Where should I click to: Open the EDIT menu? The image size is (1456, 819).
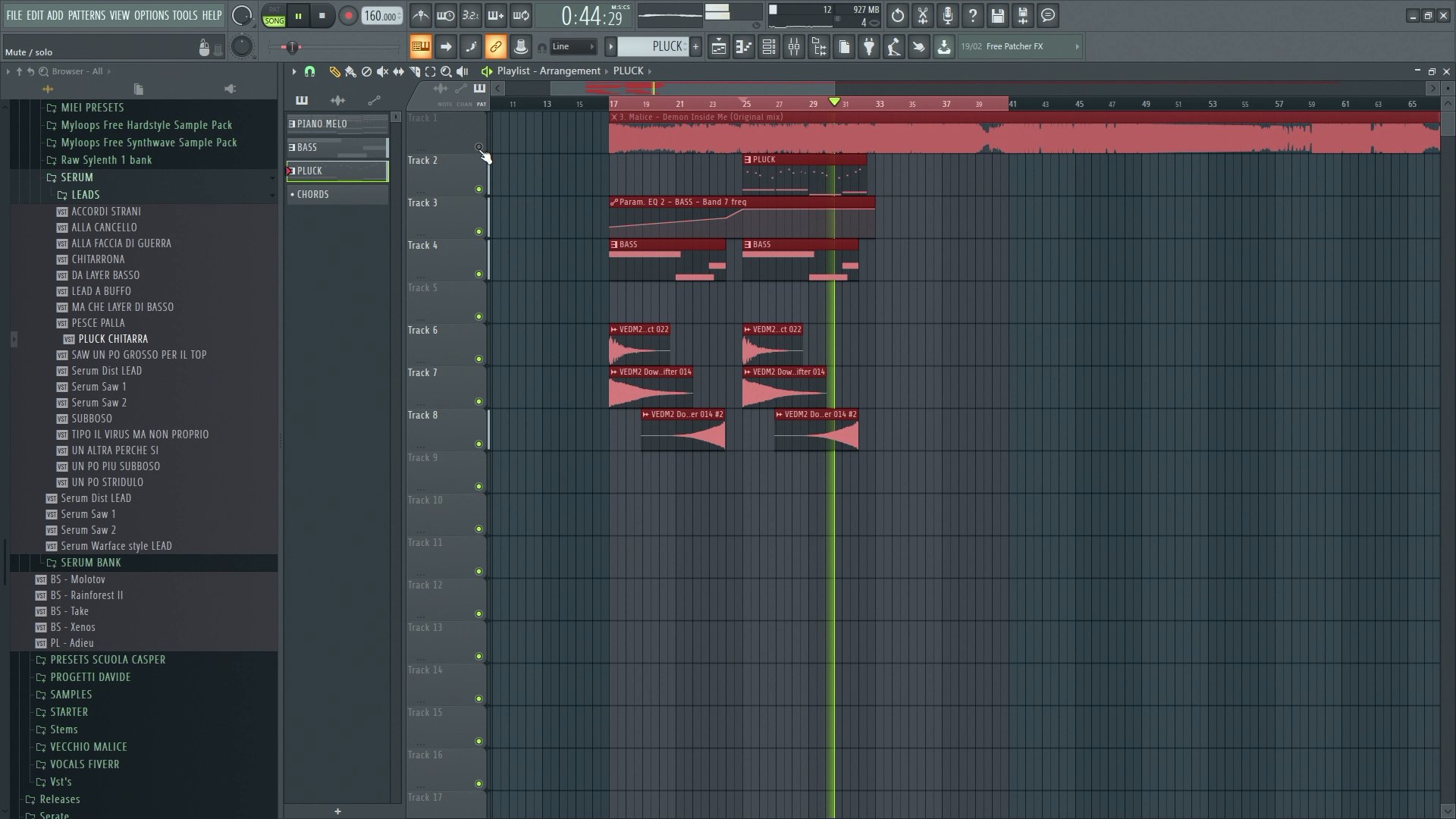coord(35,15)
